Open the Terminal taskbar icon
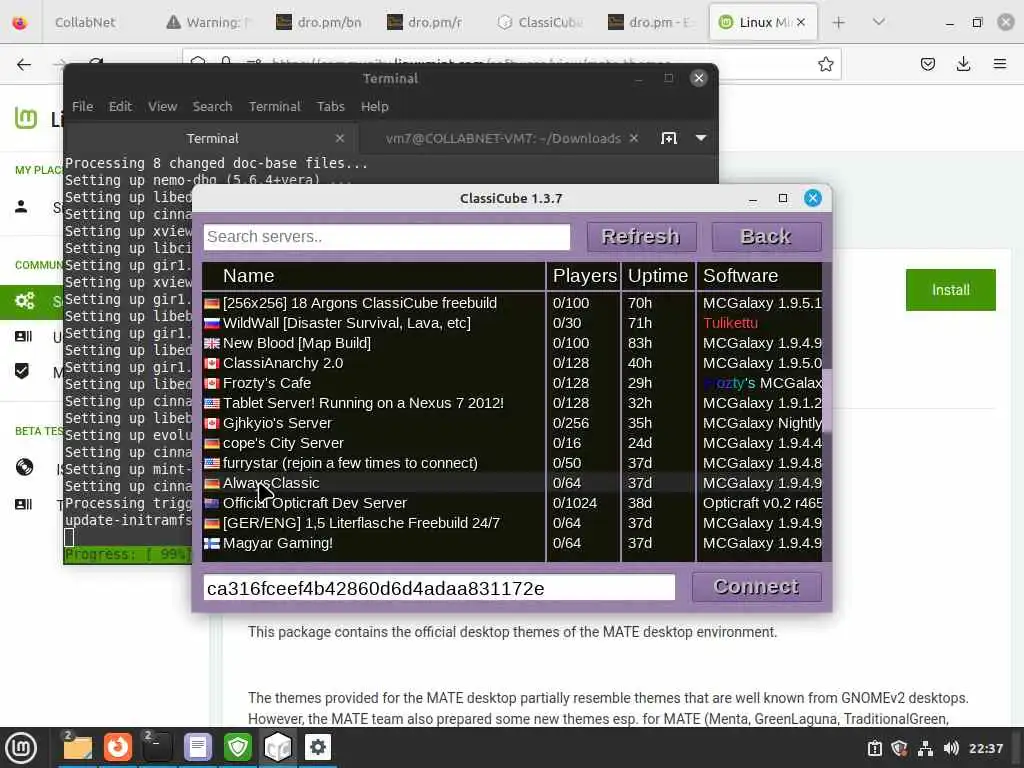 click(x=157, y=747)
